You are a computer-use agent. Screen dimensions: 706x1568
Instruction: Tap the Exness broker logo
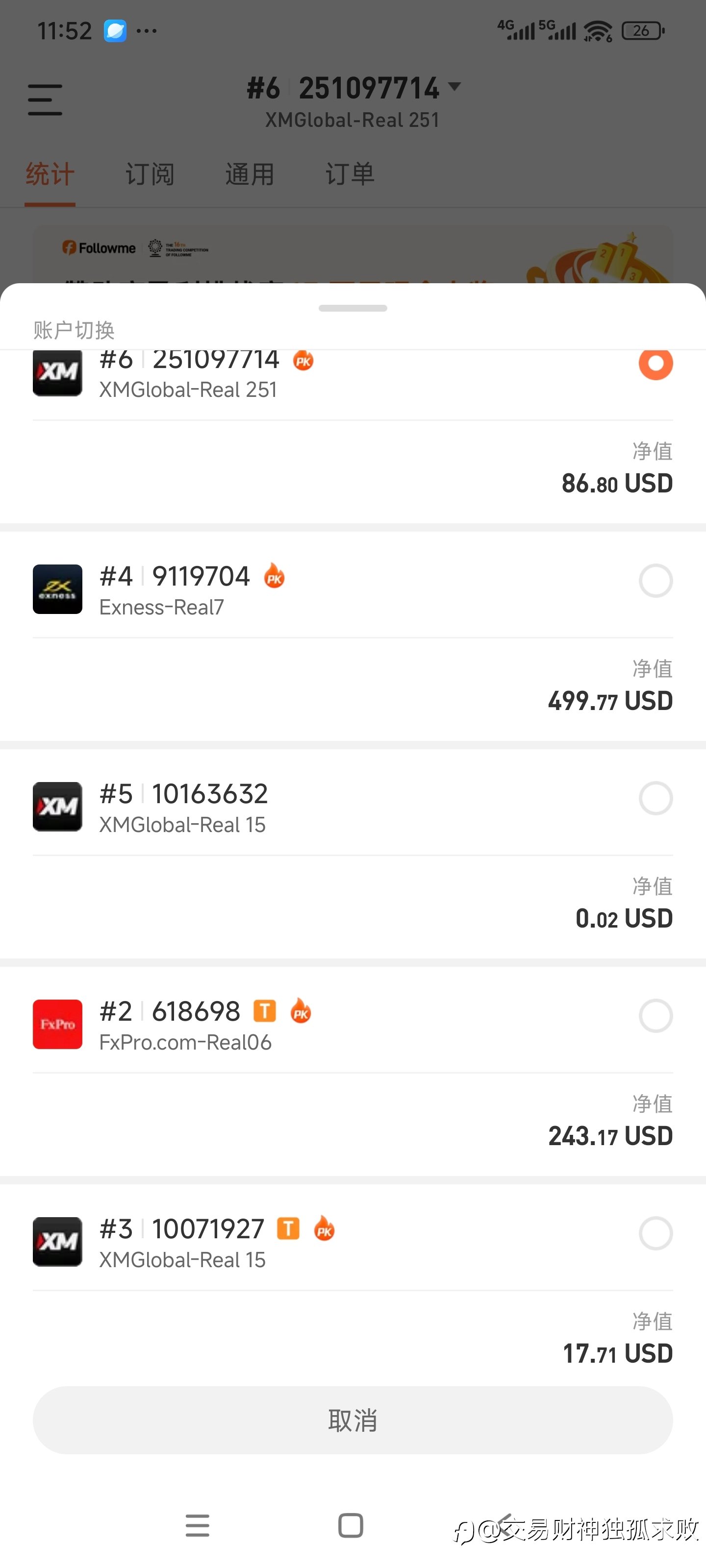tap(57, 588)
